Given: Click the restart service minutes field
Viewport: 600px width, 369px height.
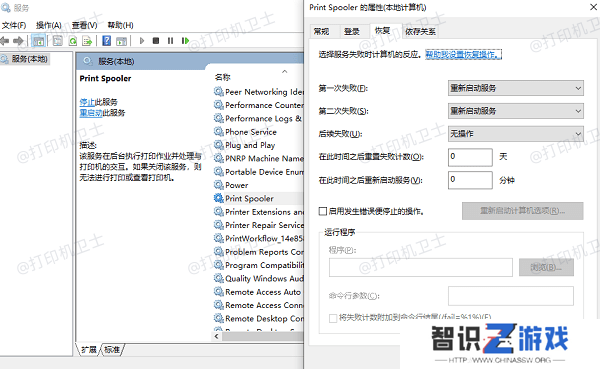Looking at the screenshot, I should pyautogui.click(x=470, y=180).
